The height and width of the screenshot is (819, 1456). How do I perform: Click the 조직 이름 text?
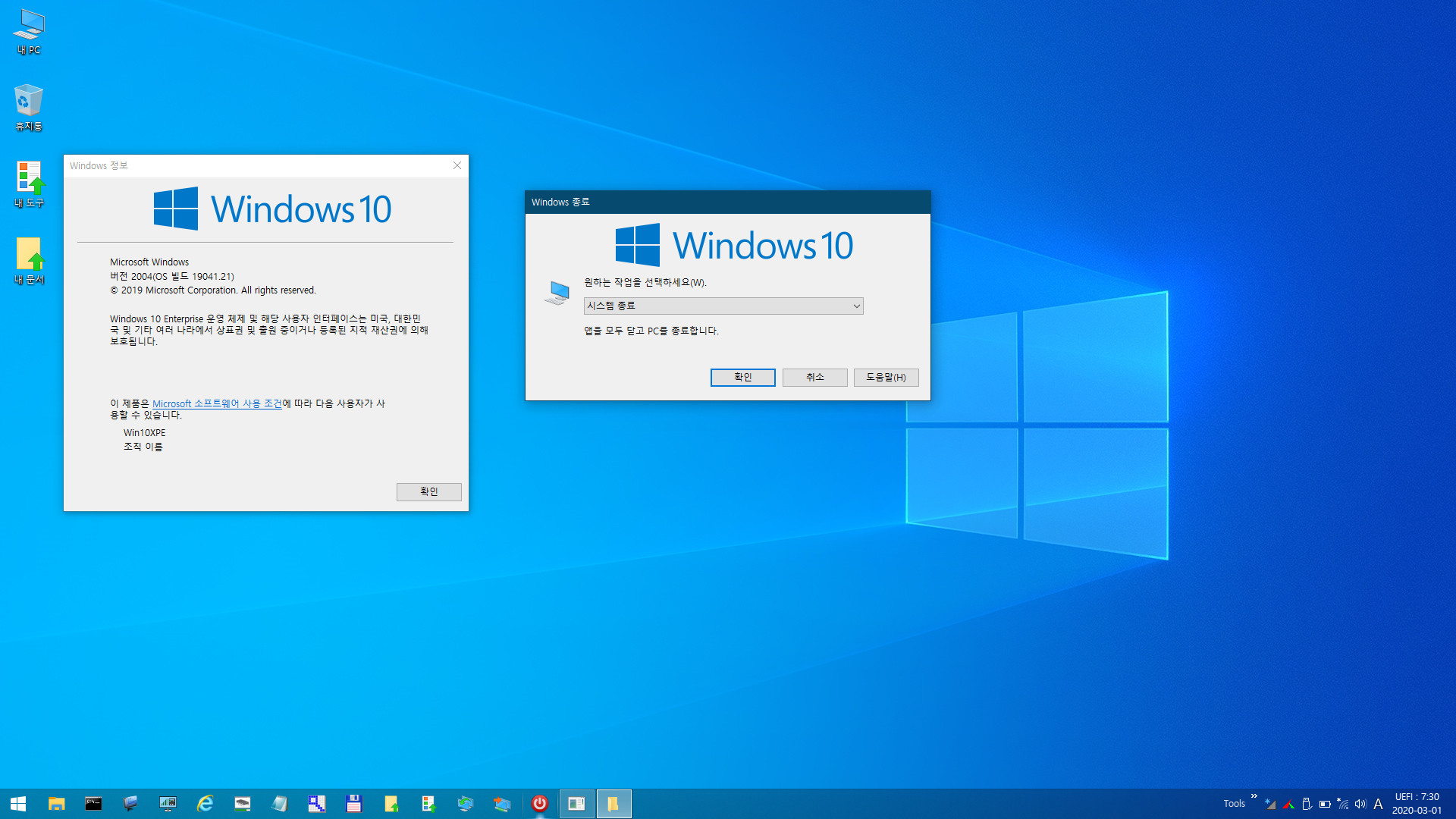click(x=143, y=447)
